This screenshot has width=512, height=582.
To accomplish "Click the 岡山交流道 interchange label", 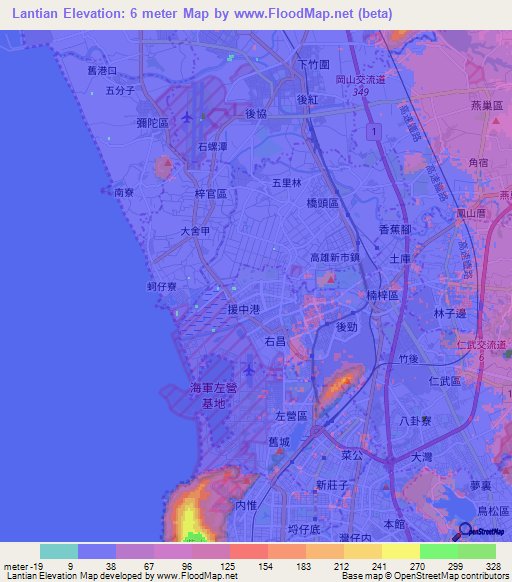I will point(361,79).
